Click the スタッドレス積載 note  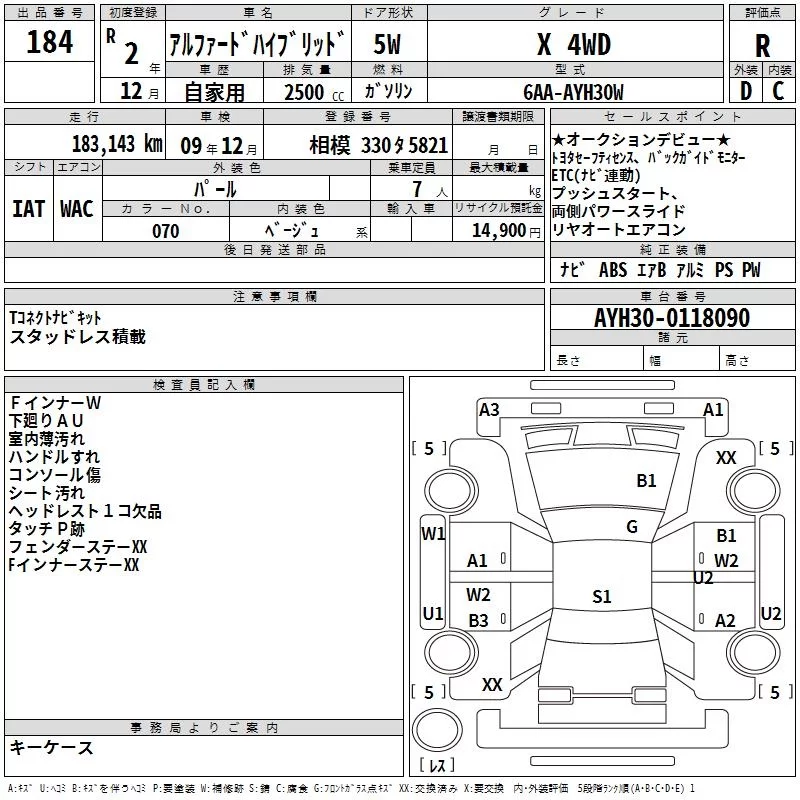(78, 337)
